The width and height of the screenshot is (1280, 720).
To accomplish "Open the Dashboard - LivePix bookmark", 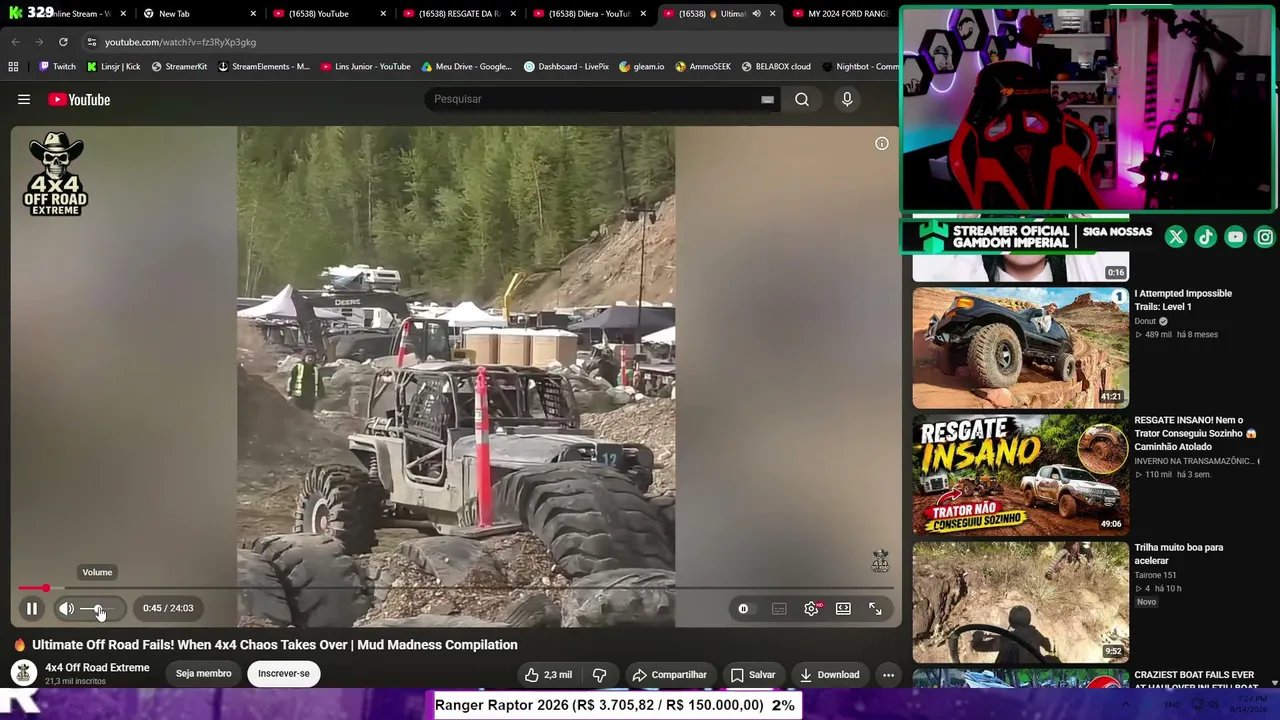I will coord(566,67).
